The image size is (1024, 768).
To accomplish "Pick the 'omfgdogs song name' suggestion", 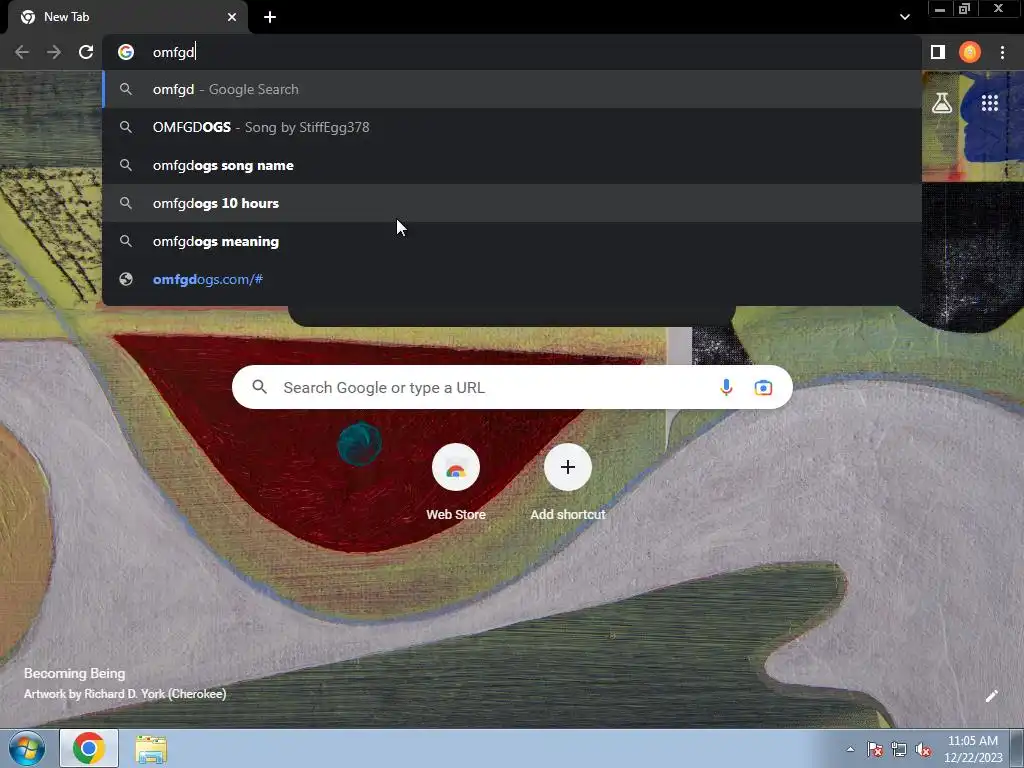I will click(511, 165).
